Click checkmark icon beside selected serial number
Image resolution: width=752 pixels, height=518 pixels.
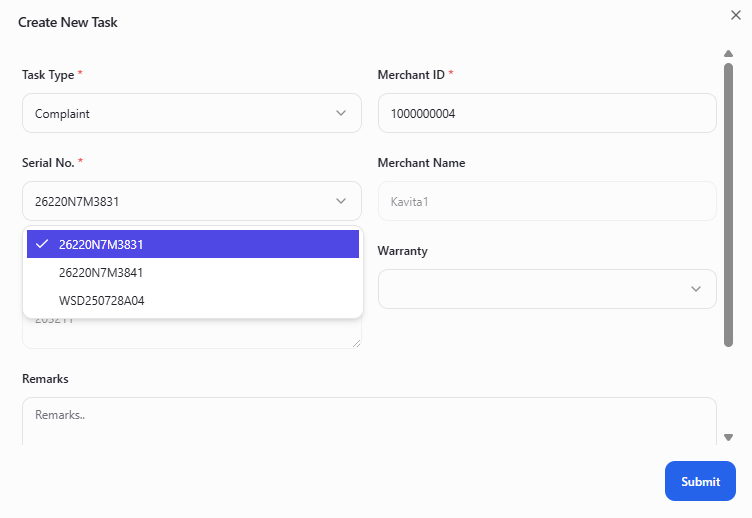coord(42,244)
